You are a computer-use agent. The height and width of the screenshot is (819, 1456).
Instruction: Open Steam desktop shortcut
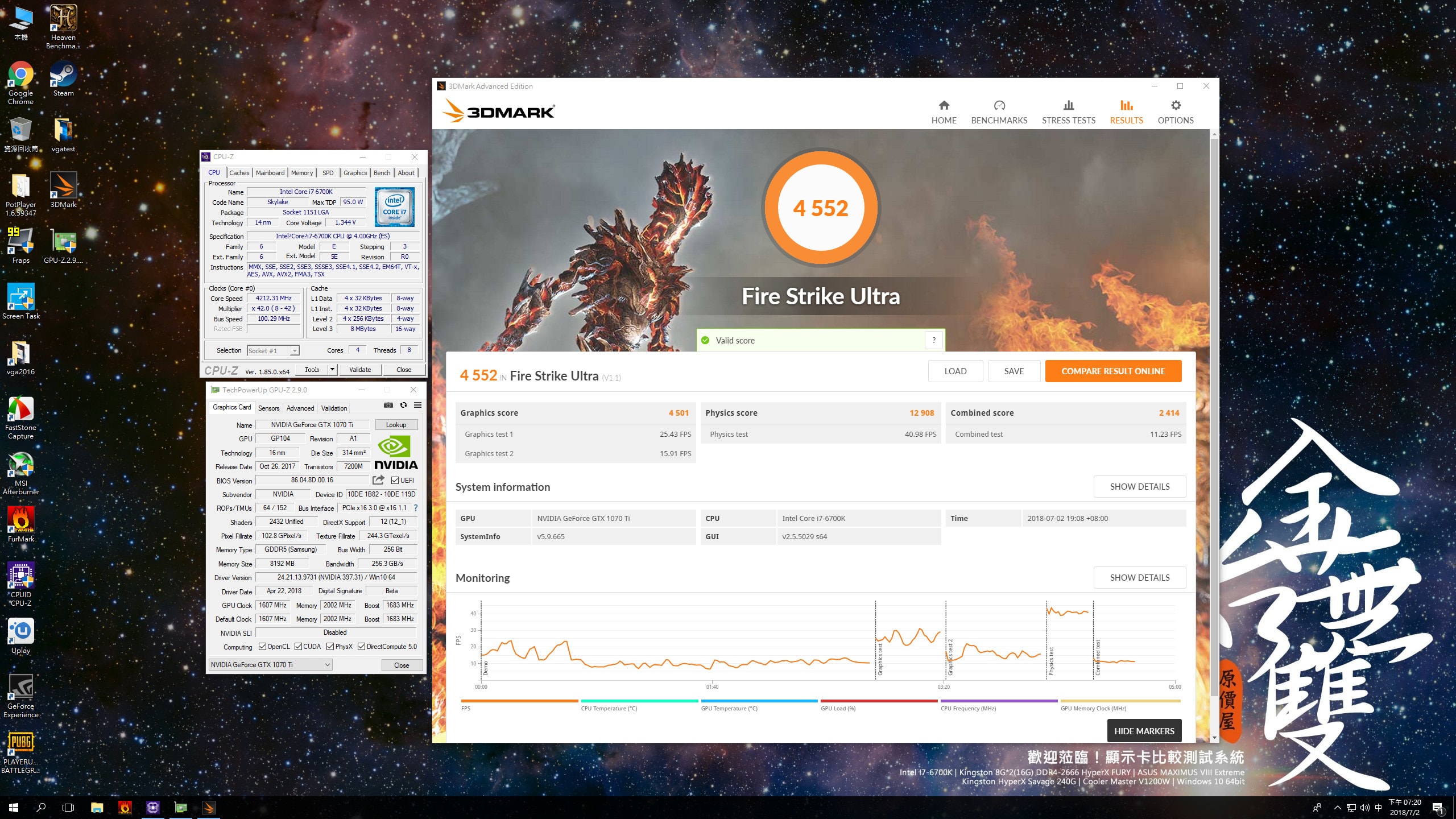(63, 78)
